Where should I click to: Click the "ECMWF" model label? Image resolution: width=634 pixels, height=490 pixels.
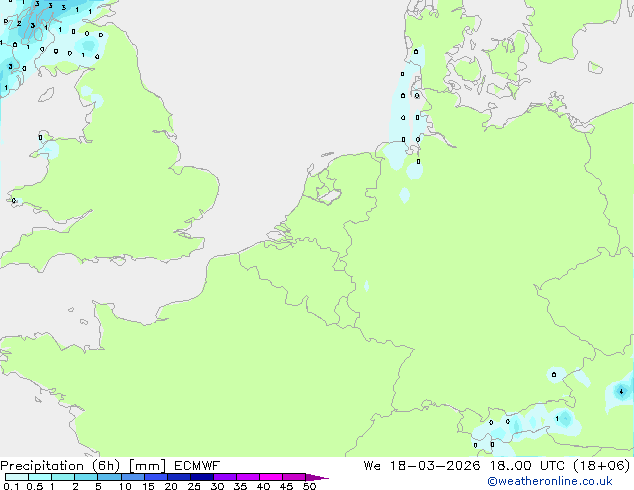tap(197, 466)
